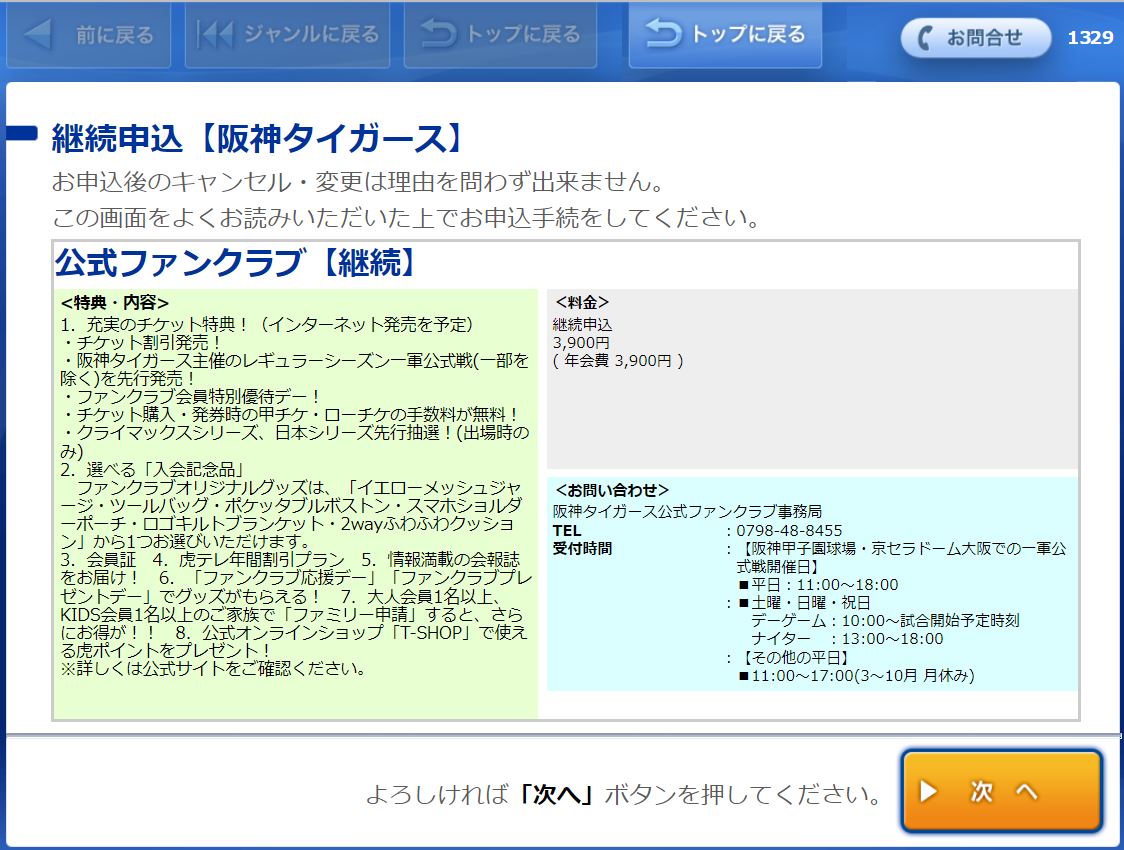The width and height of the screenshot is (1124, 850).
Task: Click the 土曜・日曜・祝日 line
Action: pyautogui.click(x=804, y=603)
